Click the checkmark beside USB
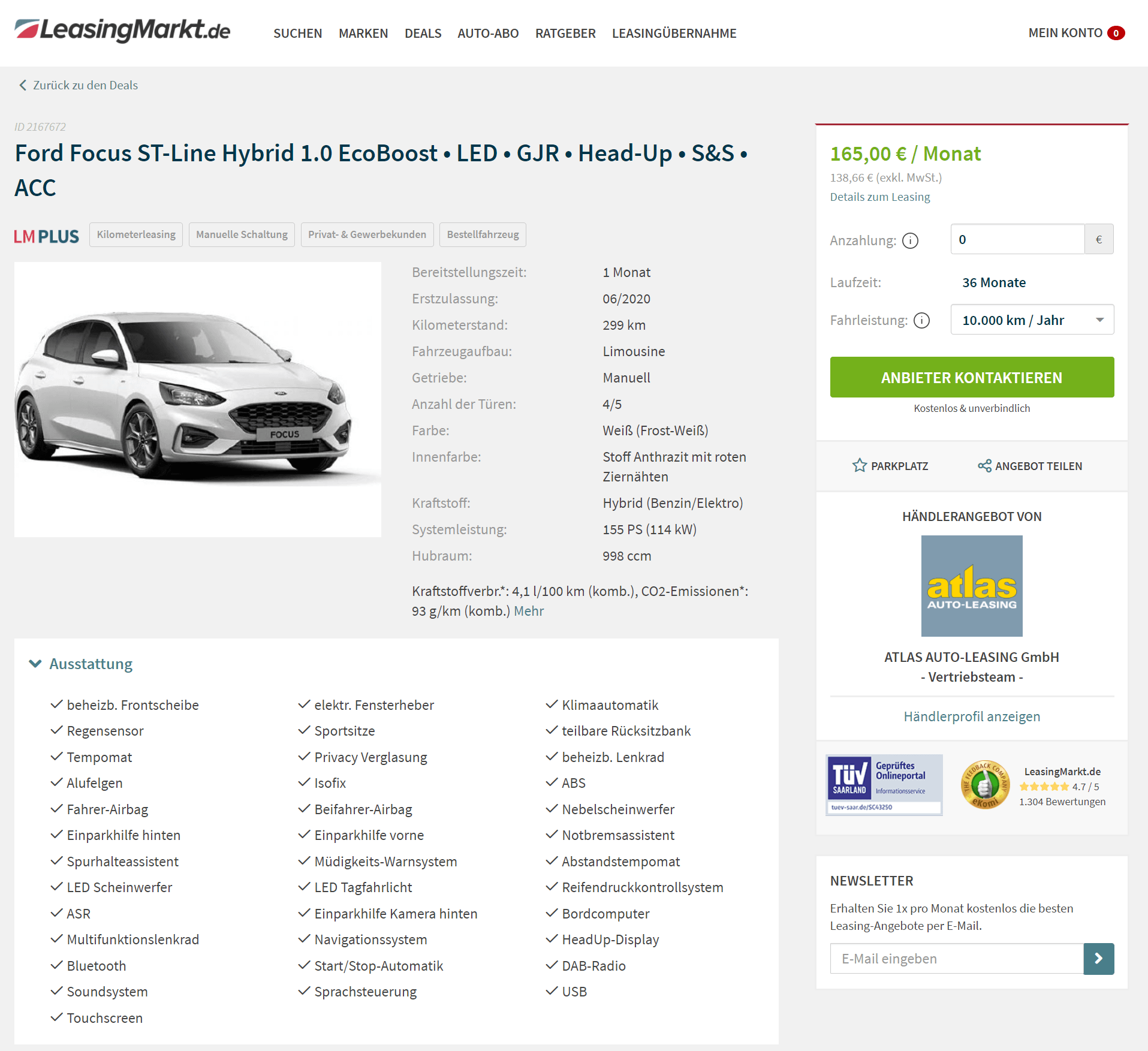The height and width of the screenshot is (1051, 1148). pyautogui.click(x=552, y=990)
